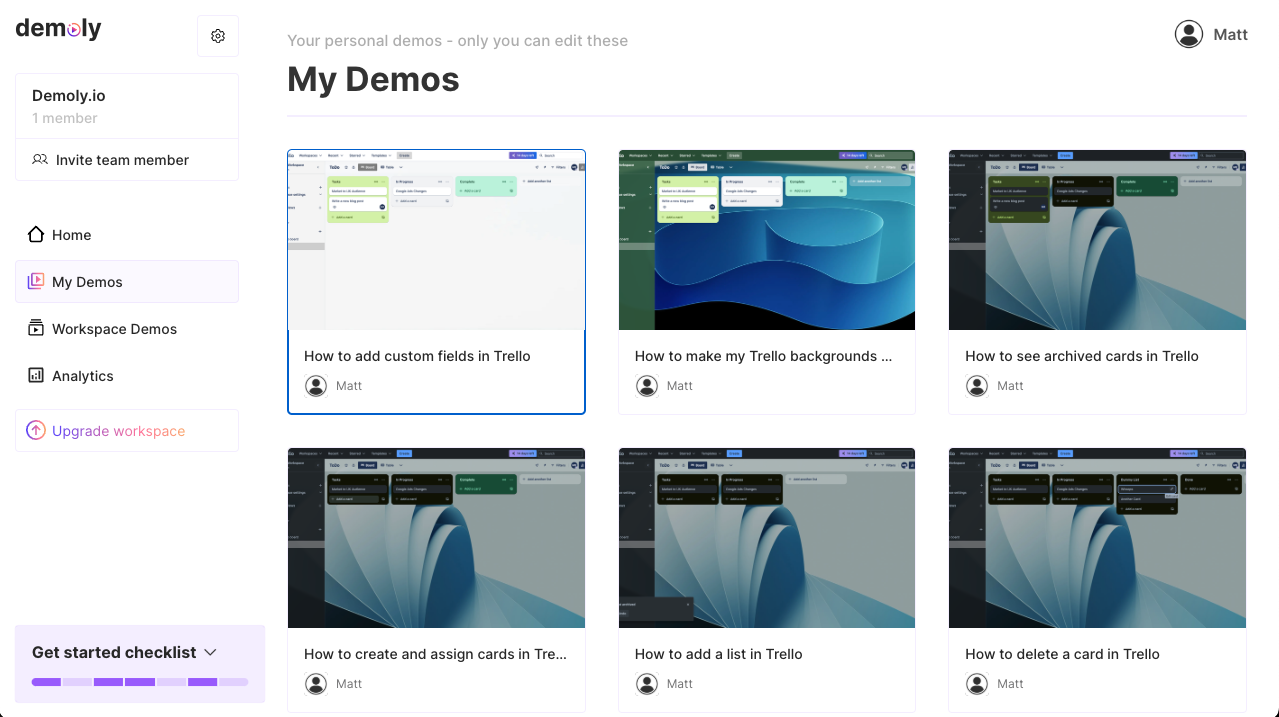Click Matt's avatar under Trello backgrounds demo

click(647, 386)
